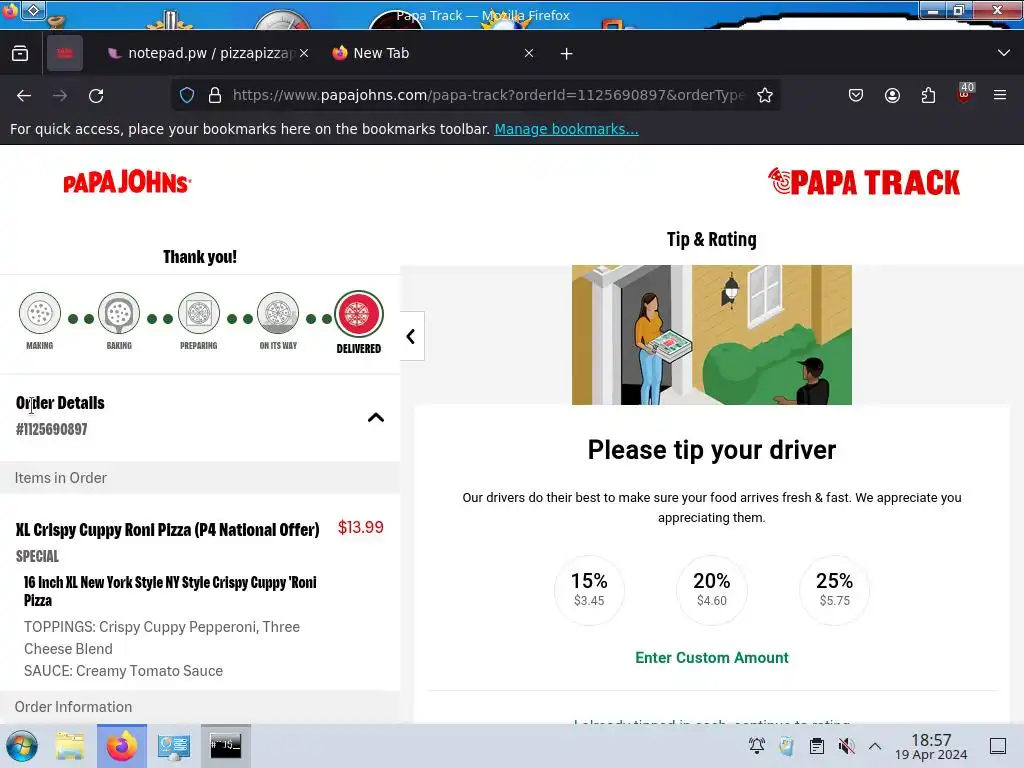Click the uBlock extension icon with badge 40
This screenshot has width=1024, height=768.
(965, 93)
